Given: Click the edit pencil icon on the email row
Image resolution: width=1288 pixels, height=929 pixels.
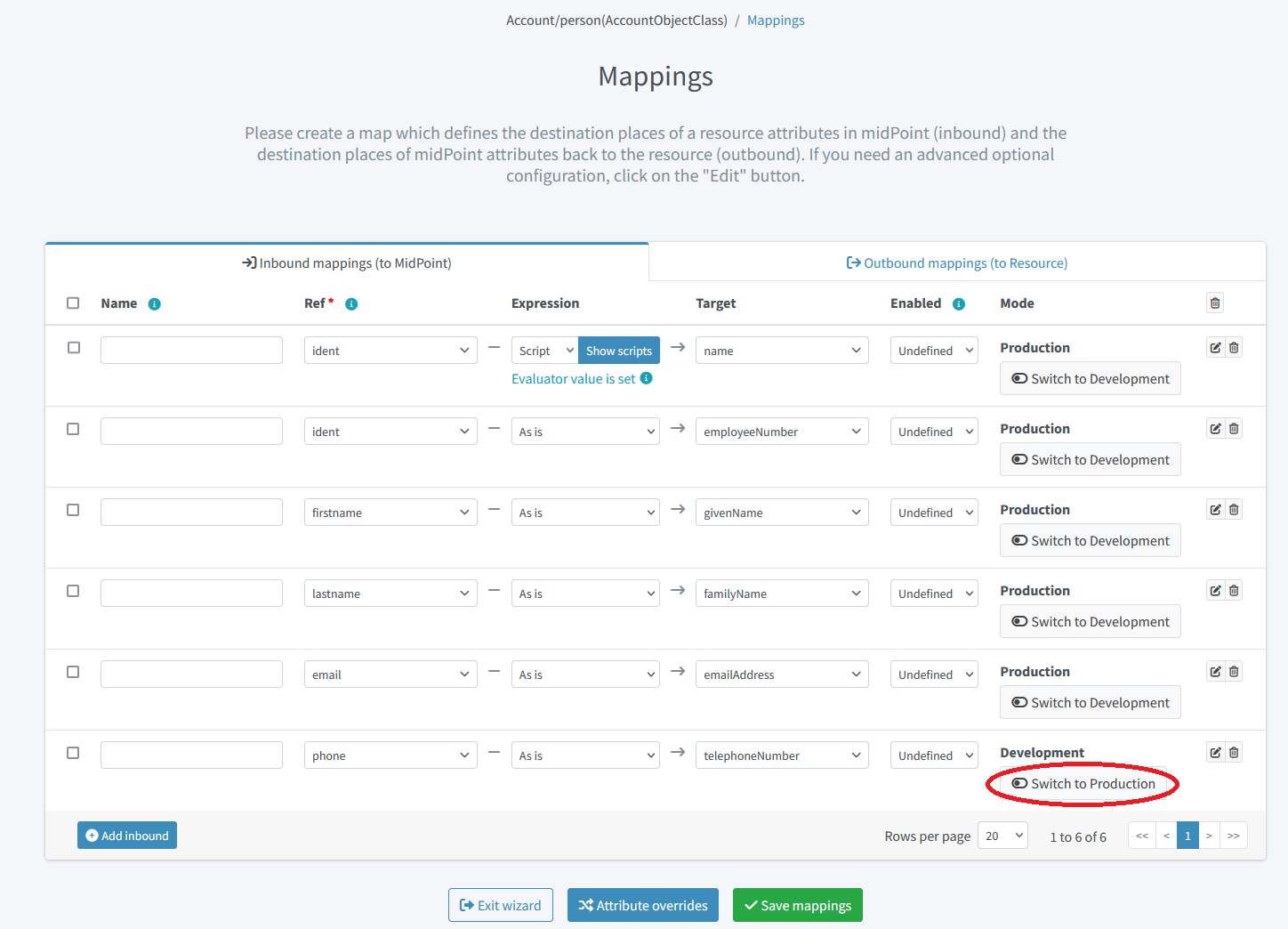Looking at the screenshot, I should click(1215, 671).
